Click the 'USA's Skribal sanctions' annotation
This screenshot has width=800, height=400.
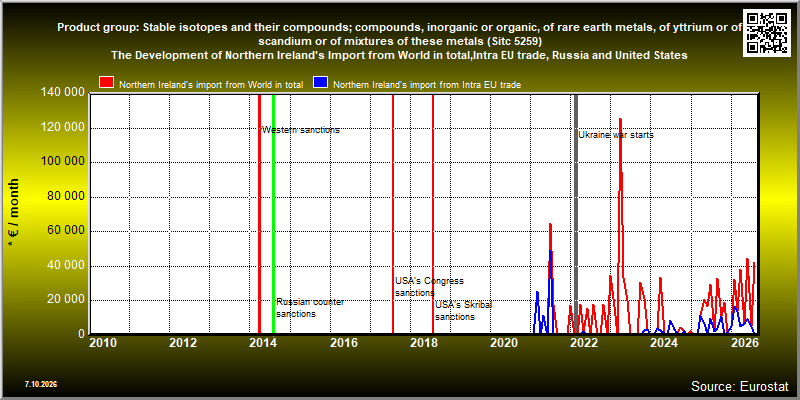(463, 311)
